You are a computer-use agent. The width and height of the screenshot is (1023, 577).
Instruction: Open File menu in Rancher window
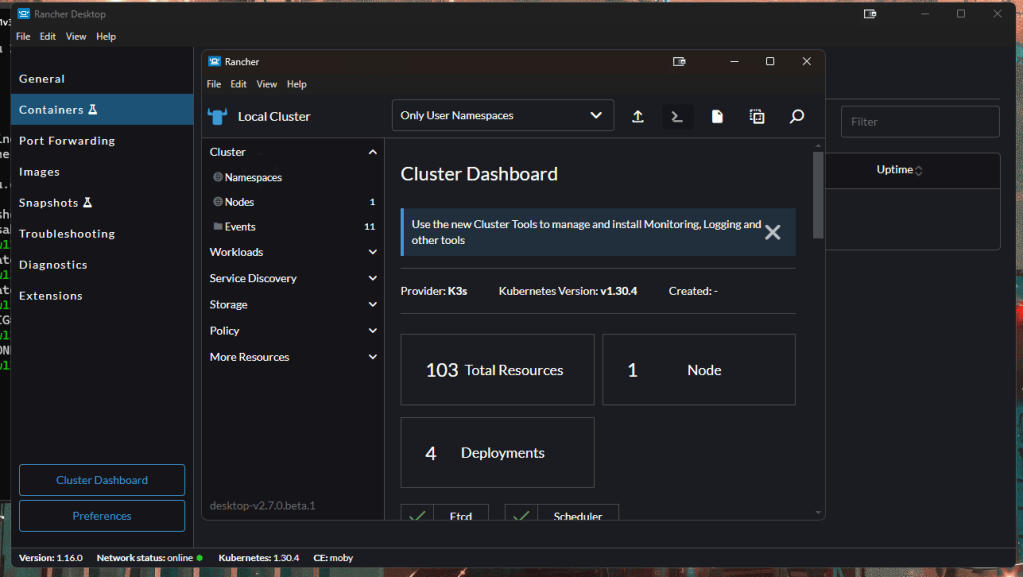[x=213, y=84]
